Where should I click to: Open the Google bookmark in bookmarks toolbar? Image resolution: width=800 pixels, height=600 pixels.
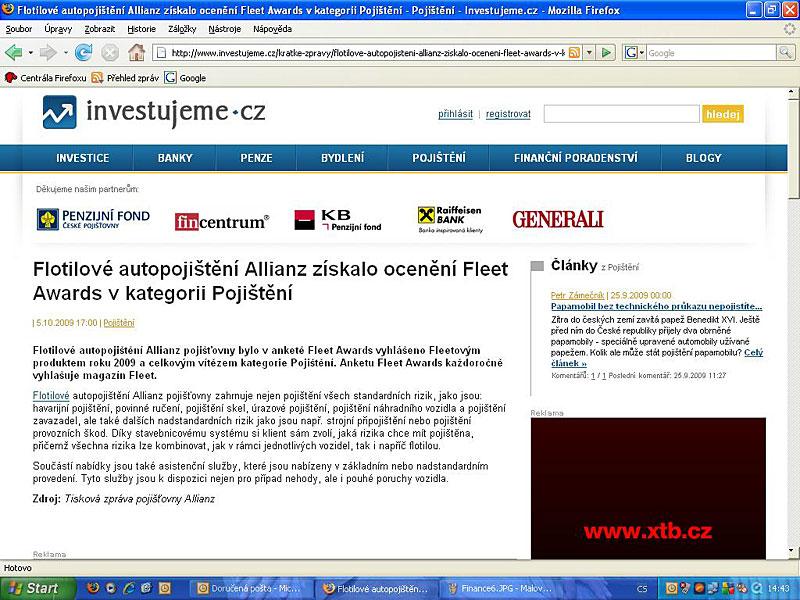(185, 78)
